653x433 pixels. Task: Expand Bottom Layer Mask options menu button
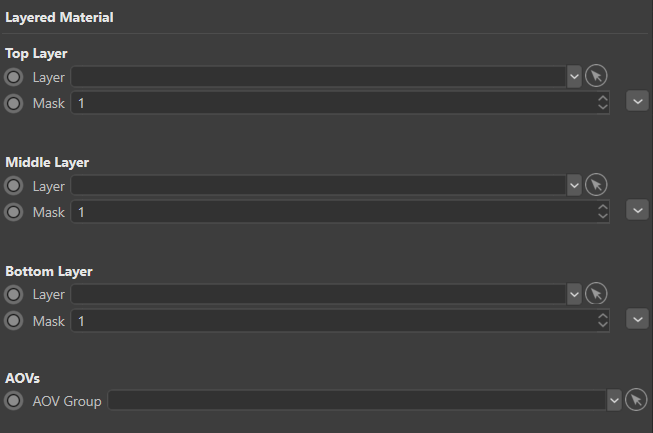coord(637,319)
